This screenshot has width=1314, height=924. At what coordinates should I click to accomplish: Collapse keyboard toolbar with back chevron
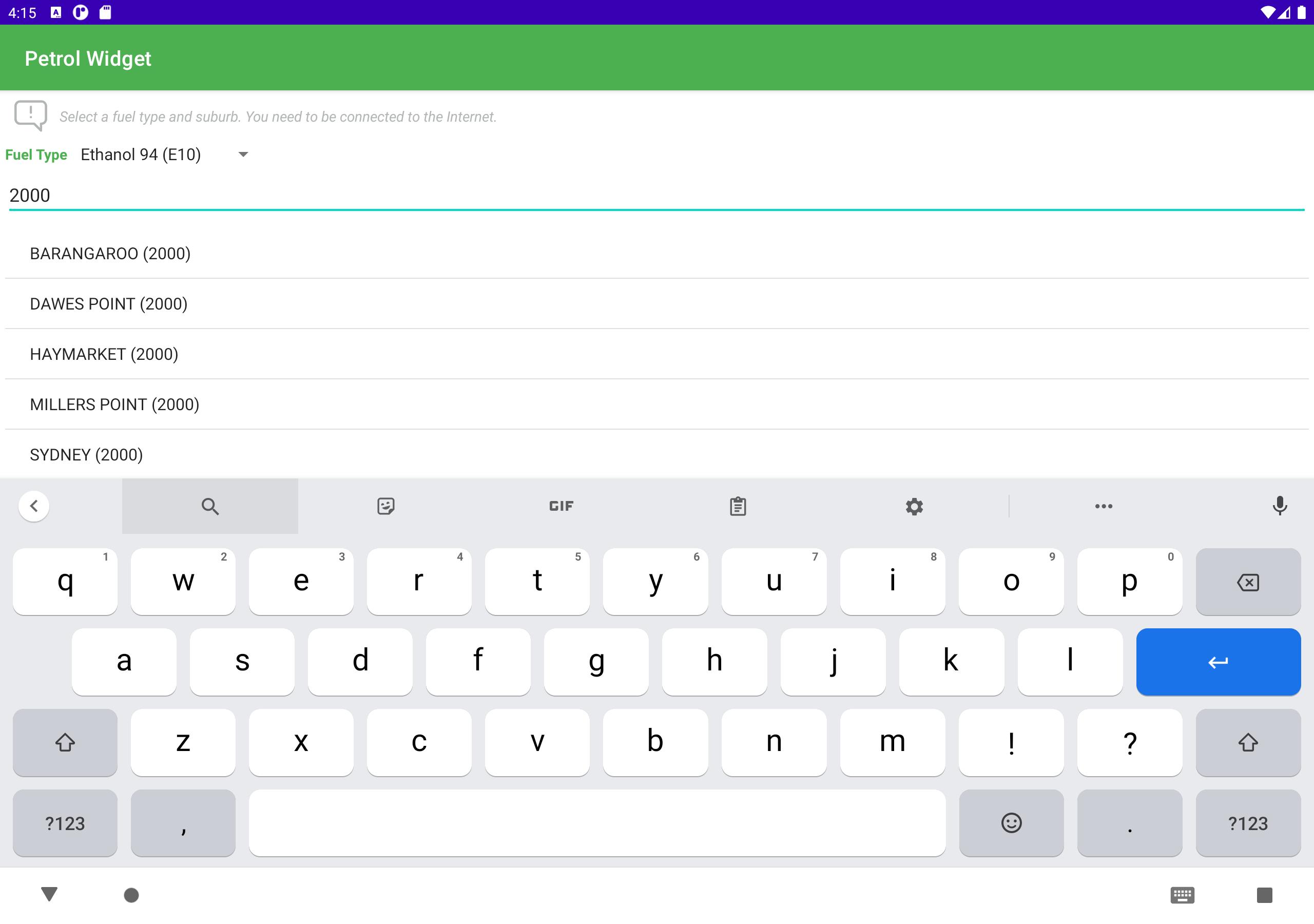tap(34, 506)
